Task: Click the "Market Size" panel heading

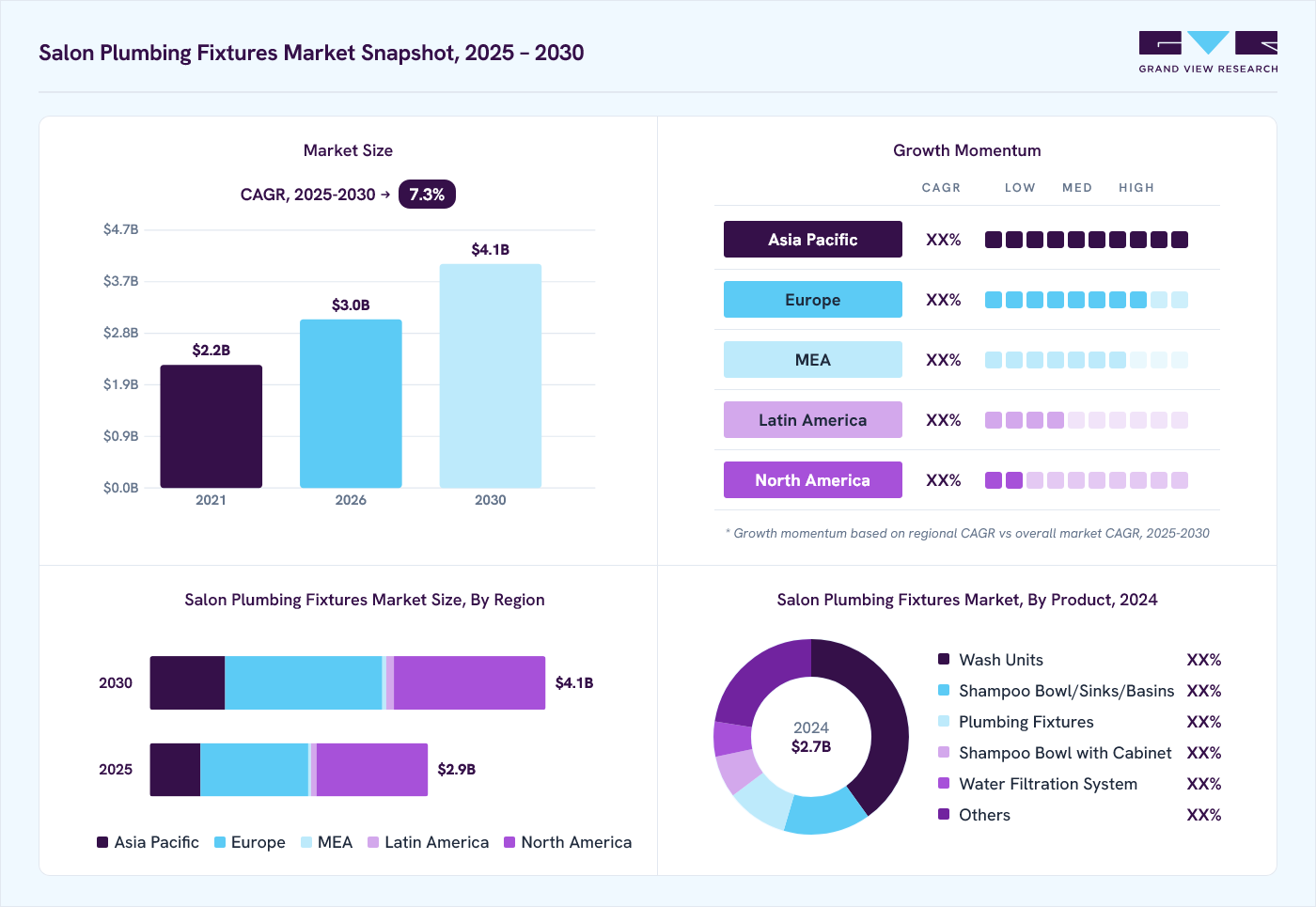Action: coord(348,150)
